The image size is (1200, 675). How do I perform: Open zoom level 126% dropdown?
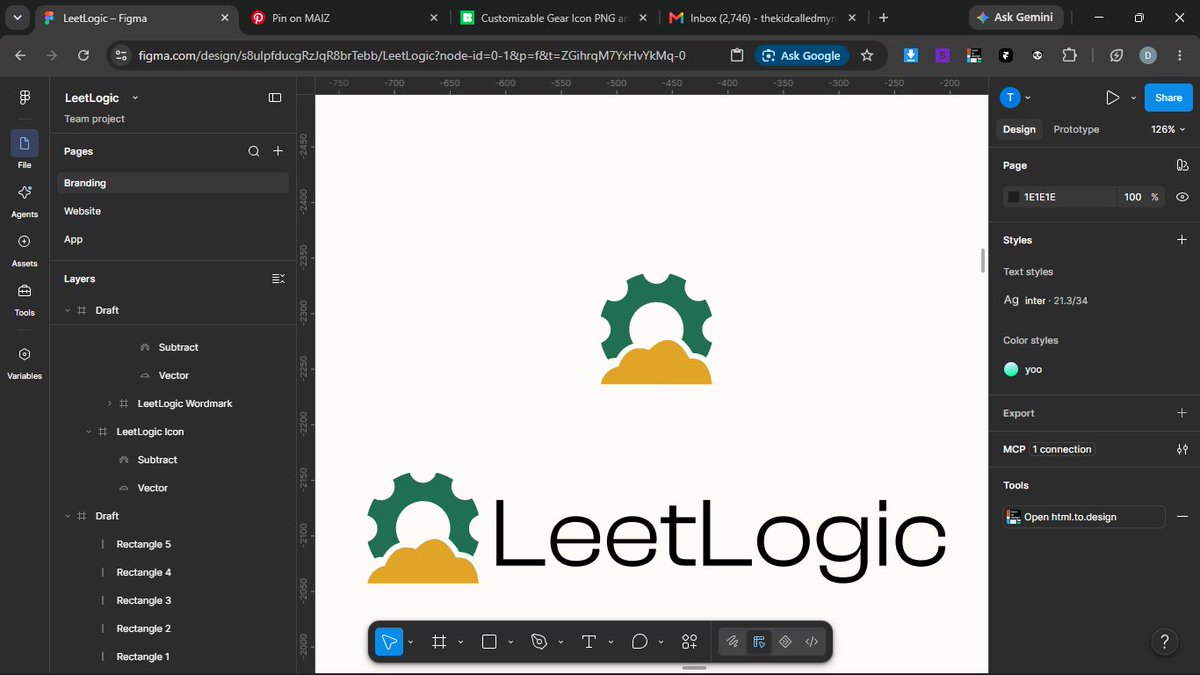tap(1168, 130)
